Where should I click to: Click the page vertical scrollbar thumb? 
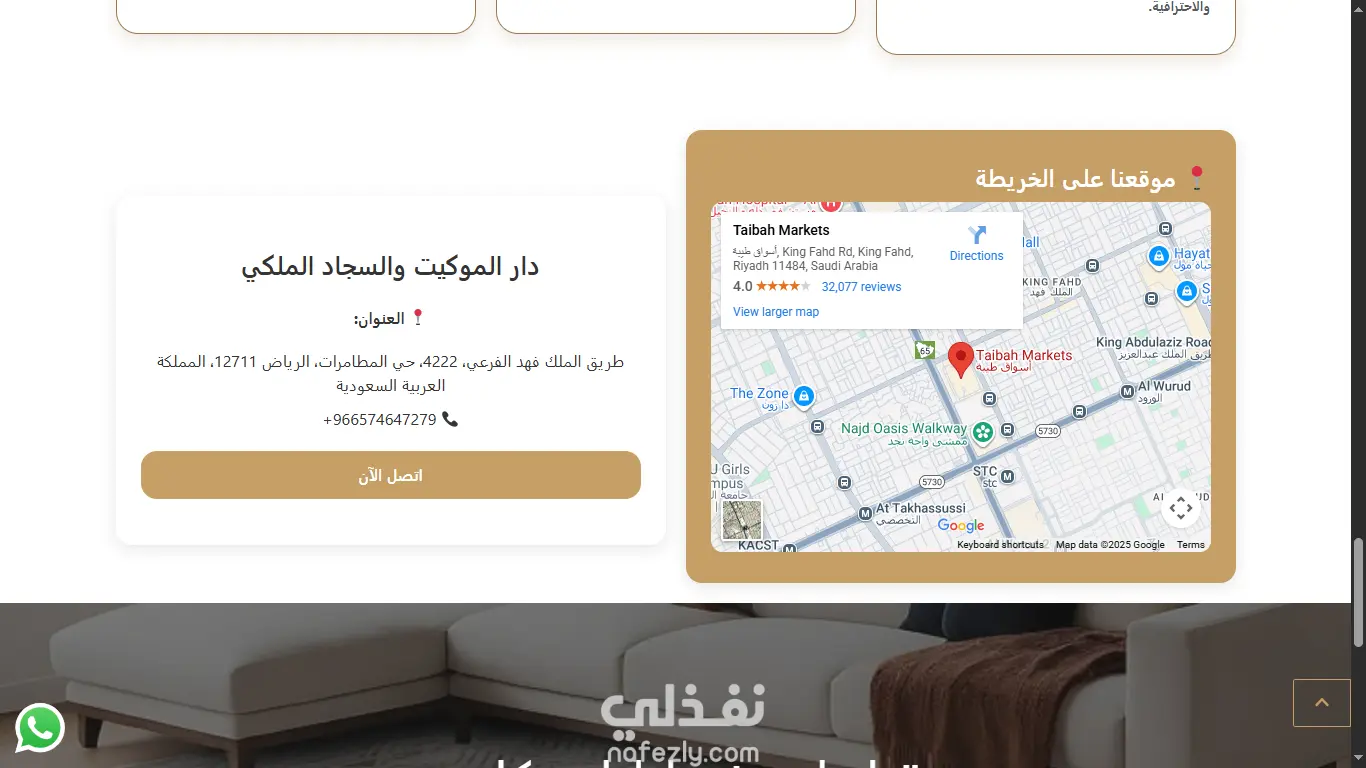pyautogui.click(x=1358, y=592)
